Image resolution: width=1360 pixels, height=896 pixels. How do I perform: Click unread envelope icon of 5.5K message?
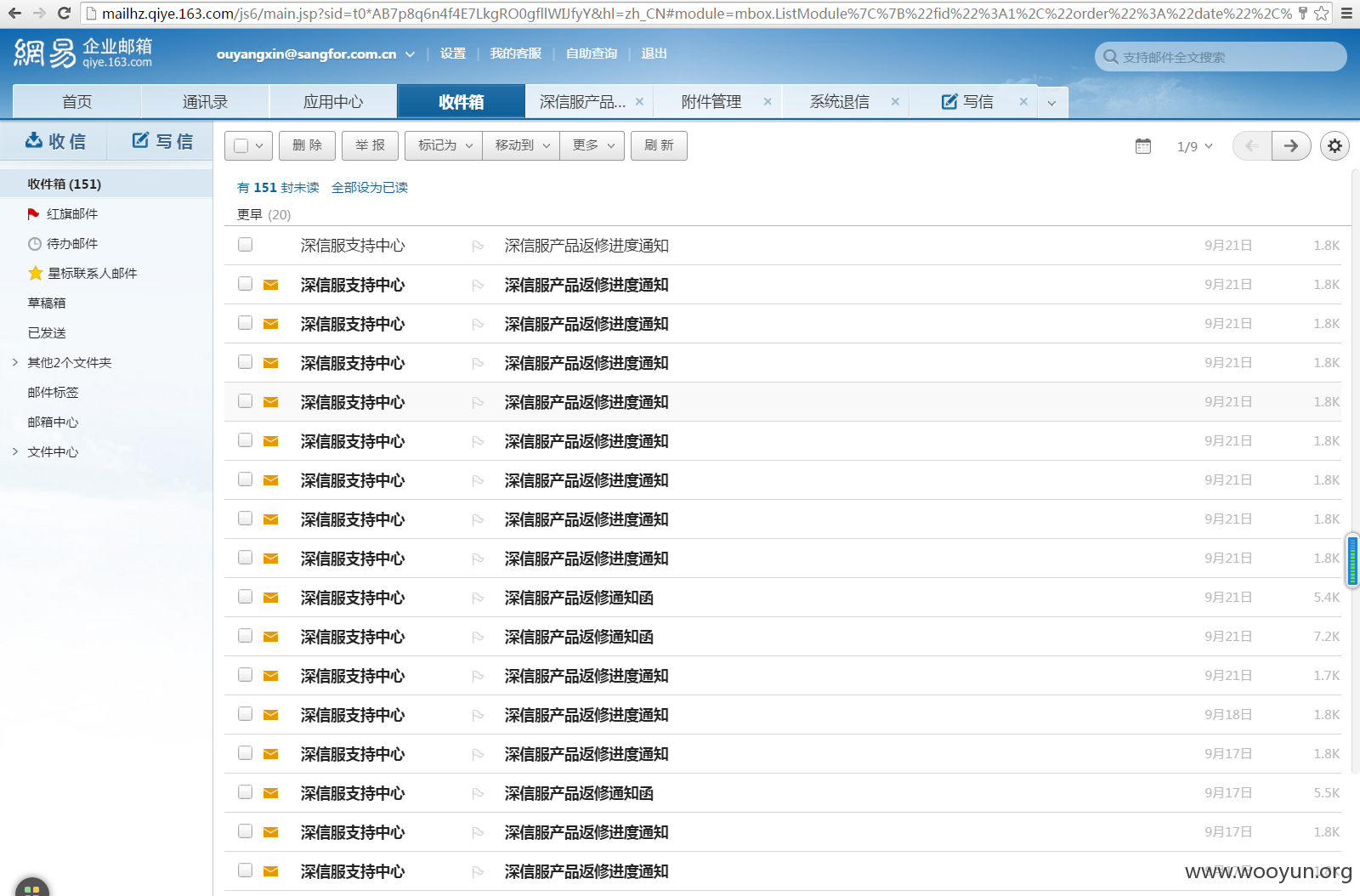271,793
